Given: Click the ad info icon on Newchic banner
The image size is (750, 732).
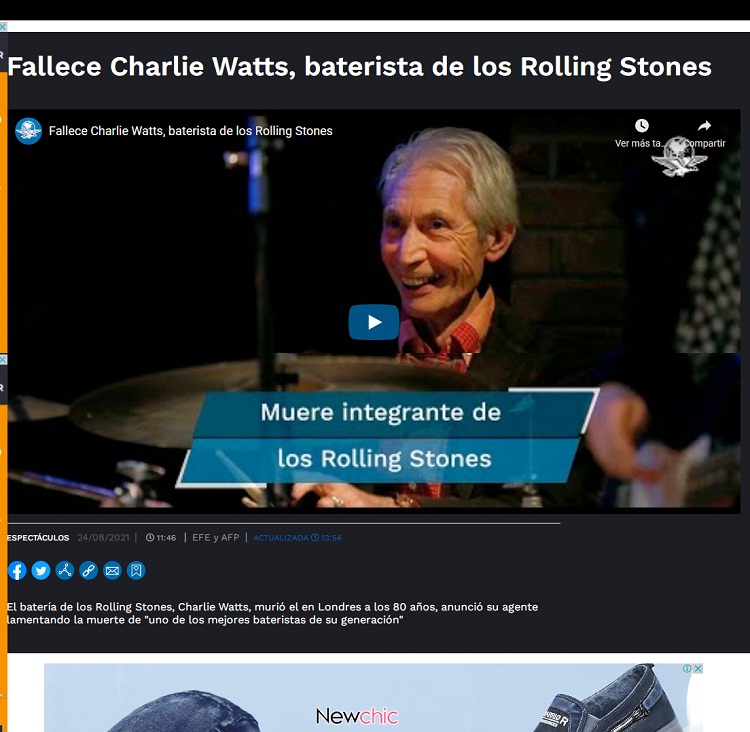Looking at the screenshot, I should pyautogui.click(x=687, y=668).
